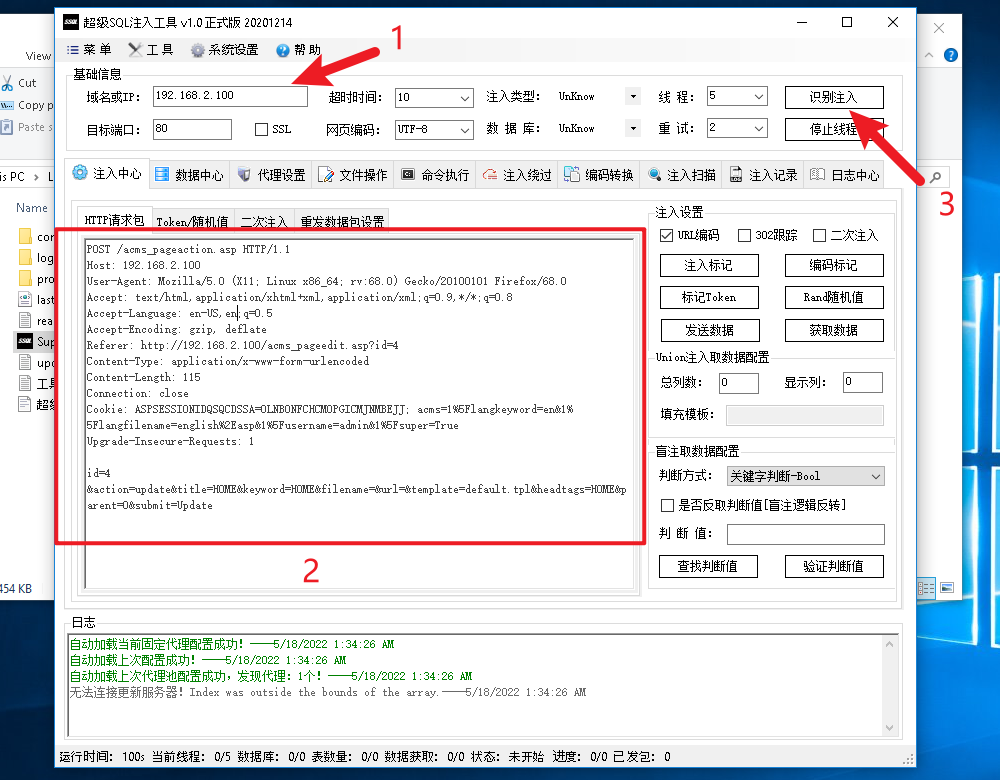Toggle the 302跟踪 checkbox

[744, 236]
